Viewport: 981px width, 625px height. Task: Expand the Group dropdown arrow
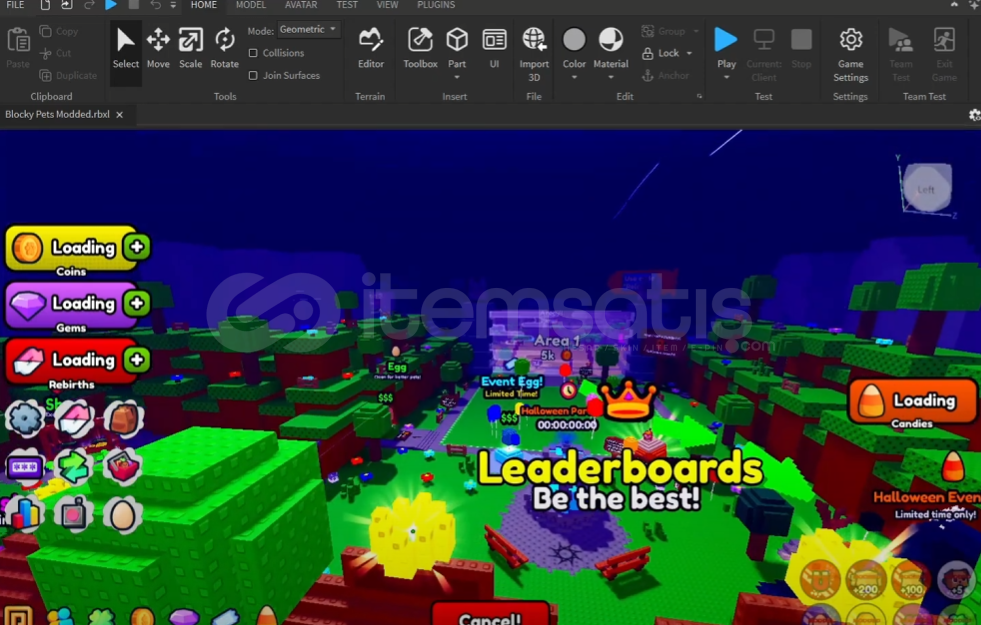(696, 31)
